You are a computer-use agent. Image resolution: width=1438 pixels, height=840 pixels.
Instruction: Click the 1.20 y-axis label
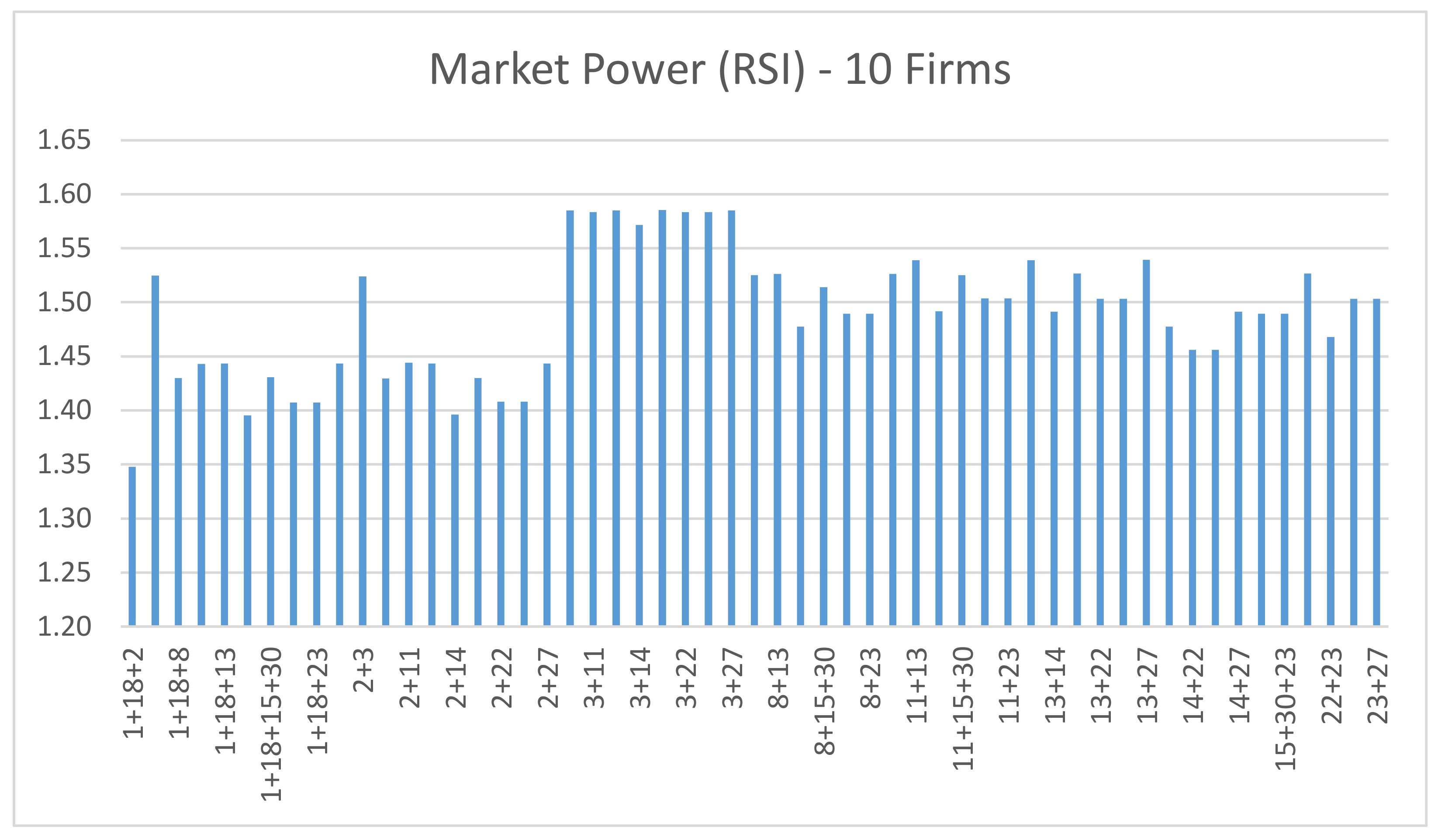[64, 627]
